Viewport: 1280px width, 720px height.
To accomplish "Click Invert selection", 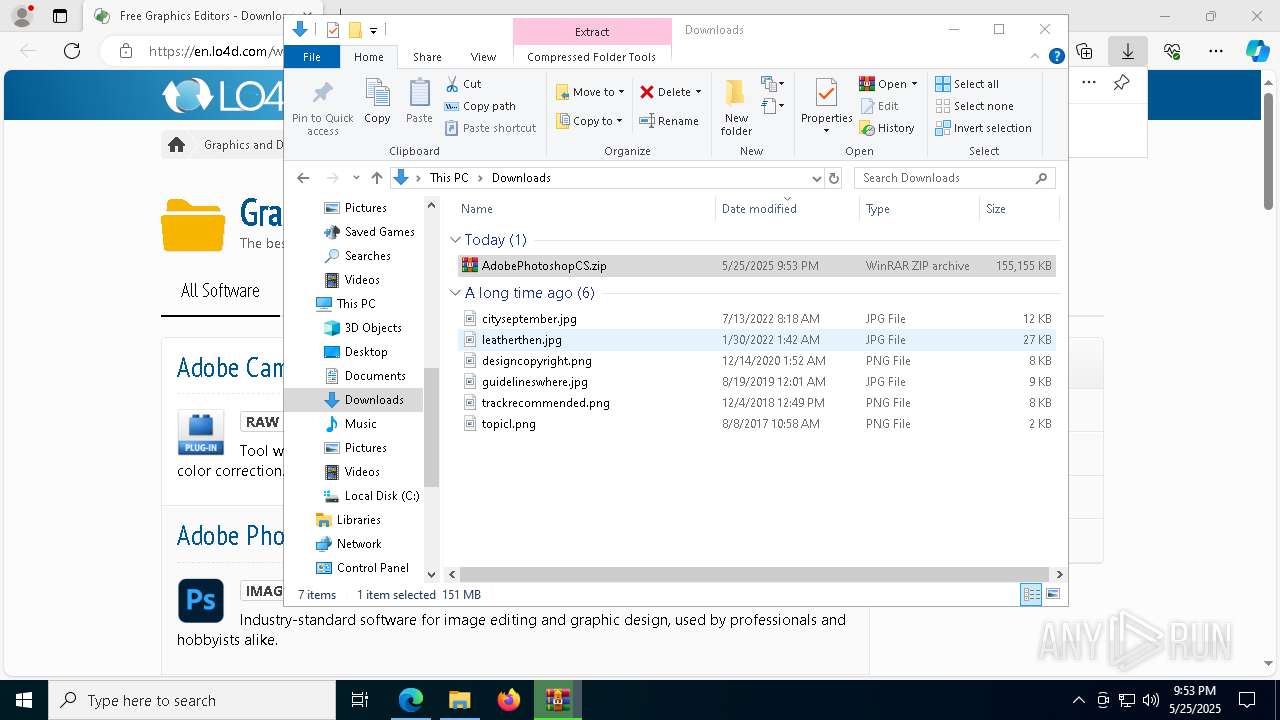I will click(983, 128).
